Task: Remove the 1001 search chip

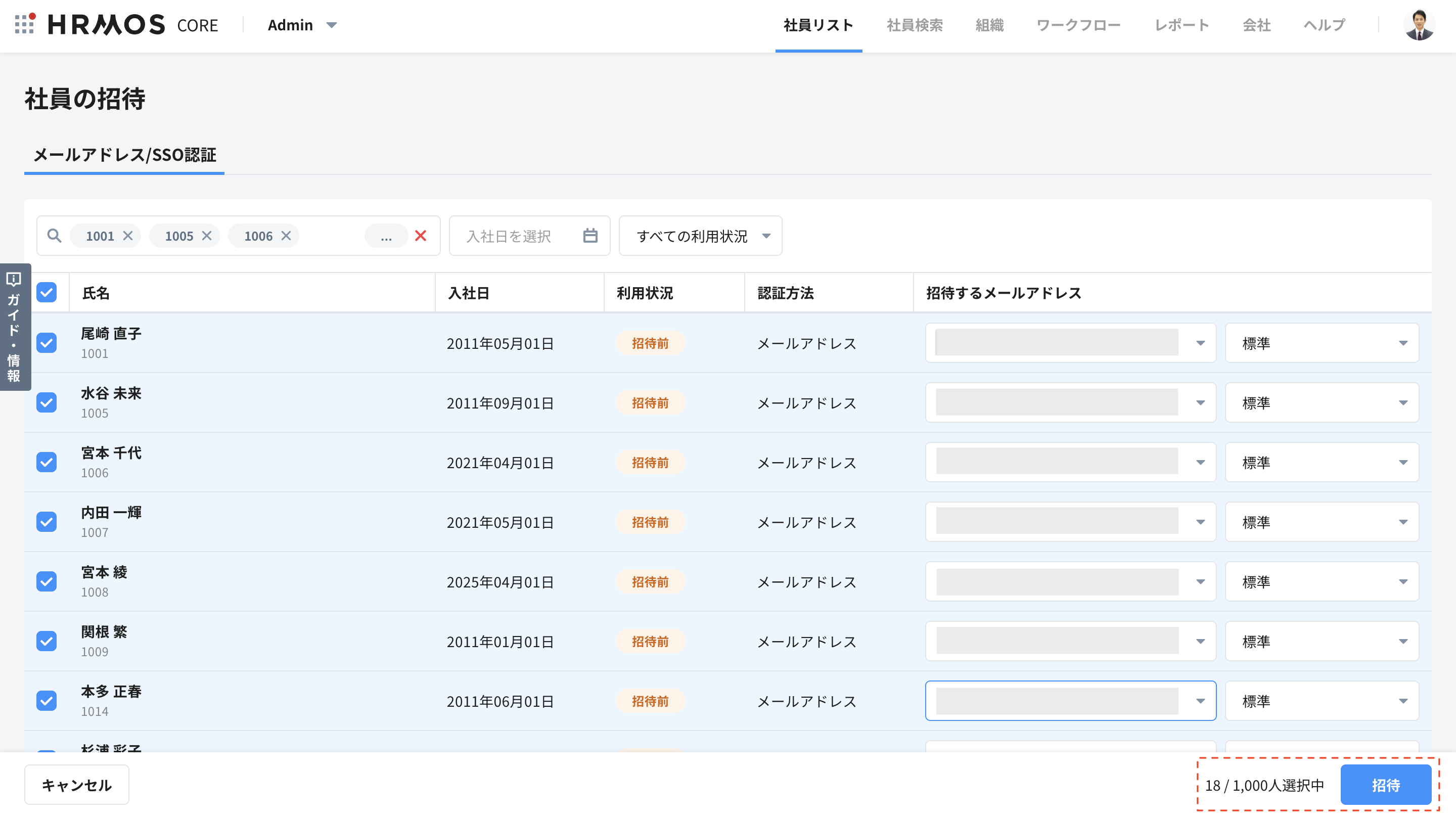Action: click(128, 236)
